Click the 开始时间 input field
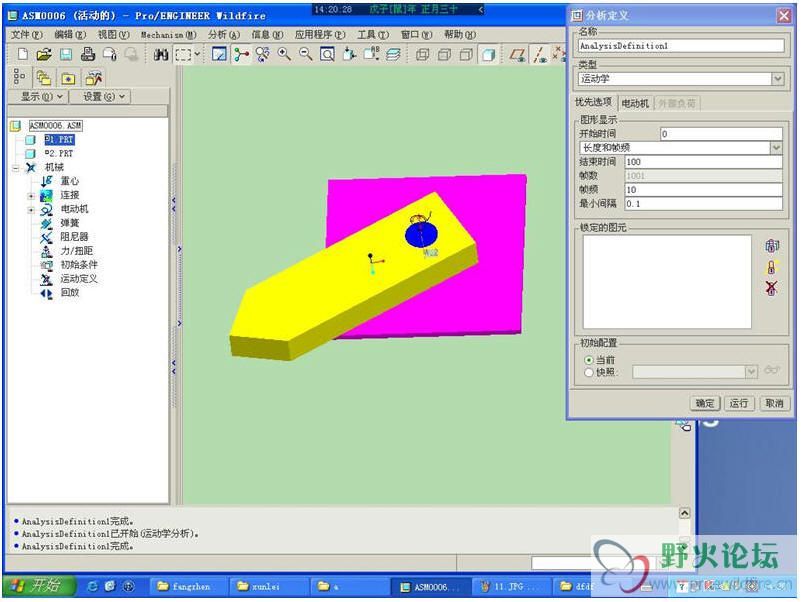The width and height of the screenshot is (802, 602). pyautogui.click(x=721, y=134)
